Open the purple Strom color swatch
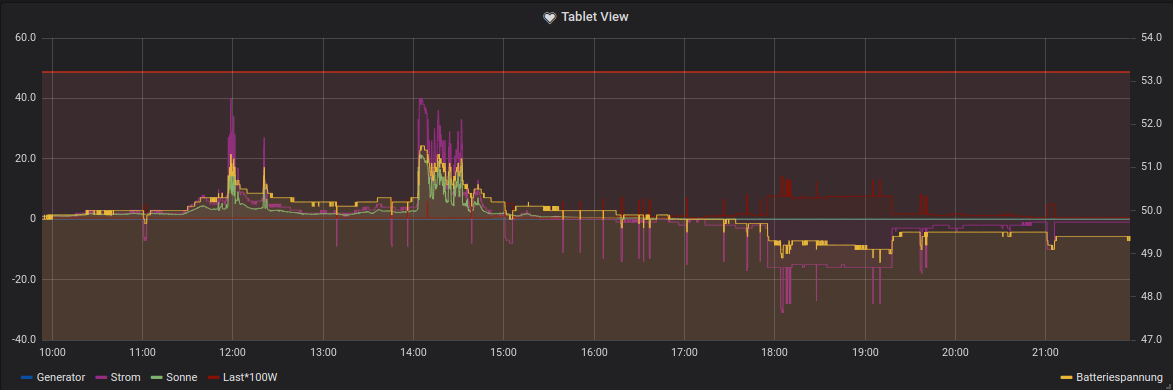This screenshot has width=1173, height=390. point(102,377)
